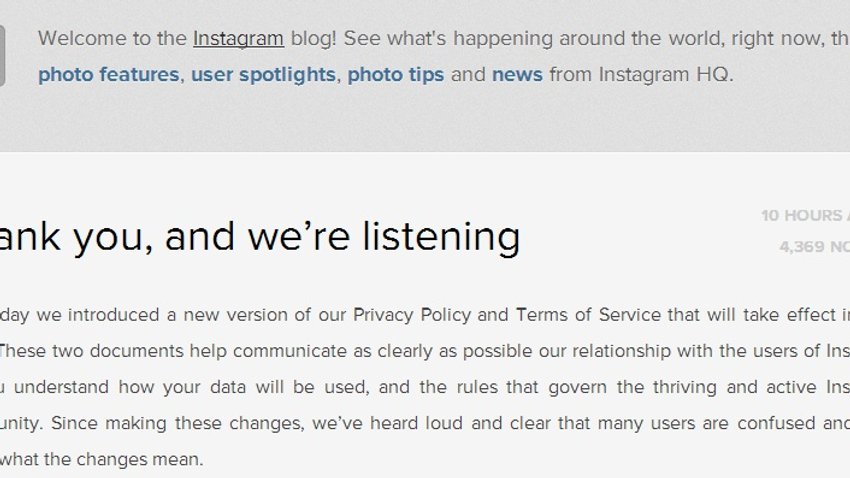Open the 'we're listening' post title
Image resolution: width=850 pixels, height=478 pixels.
[x=260, y=237]
